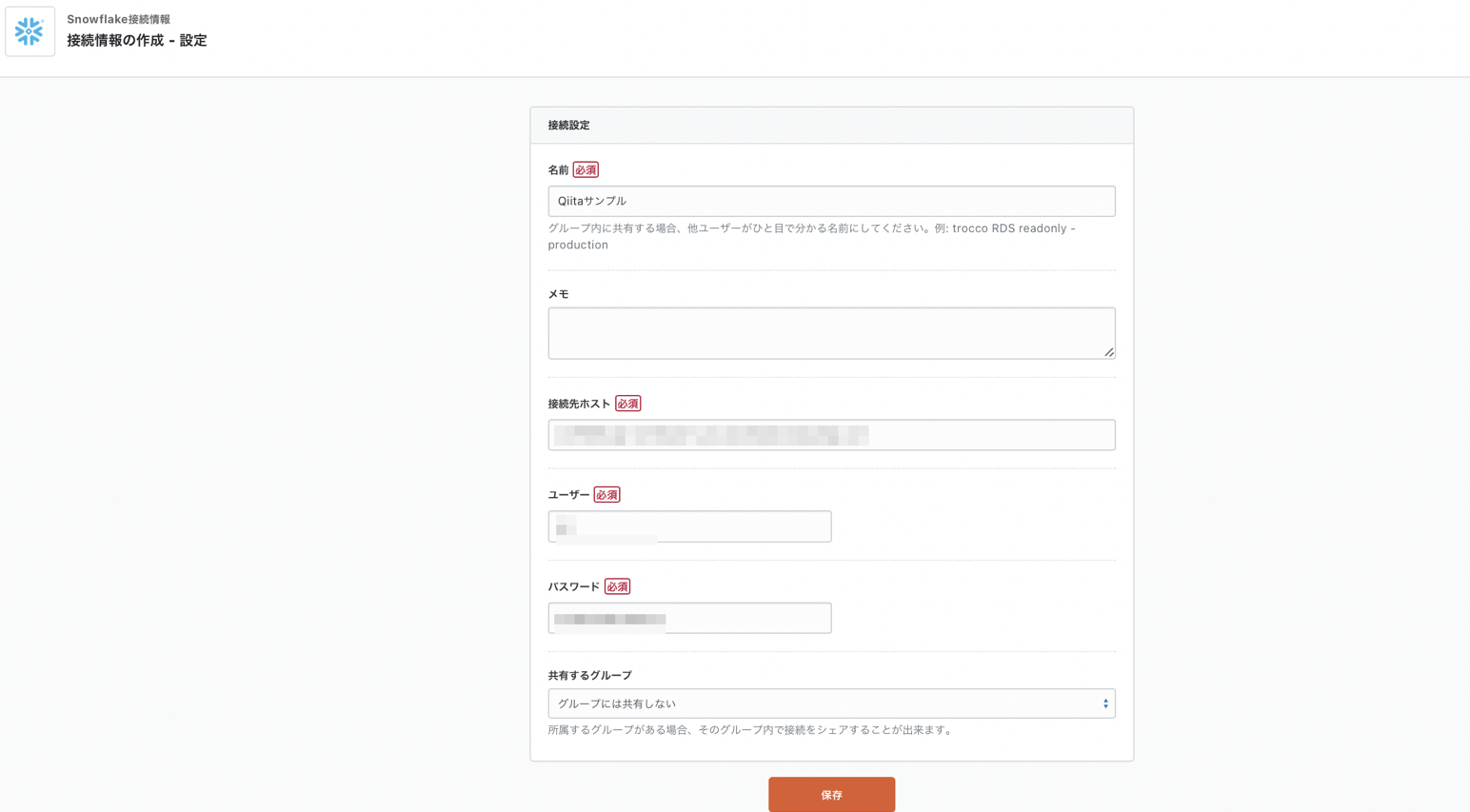Select the パスワード input field
1470x812 pixels.
pos(689,618)
